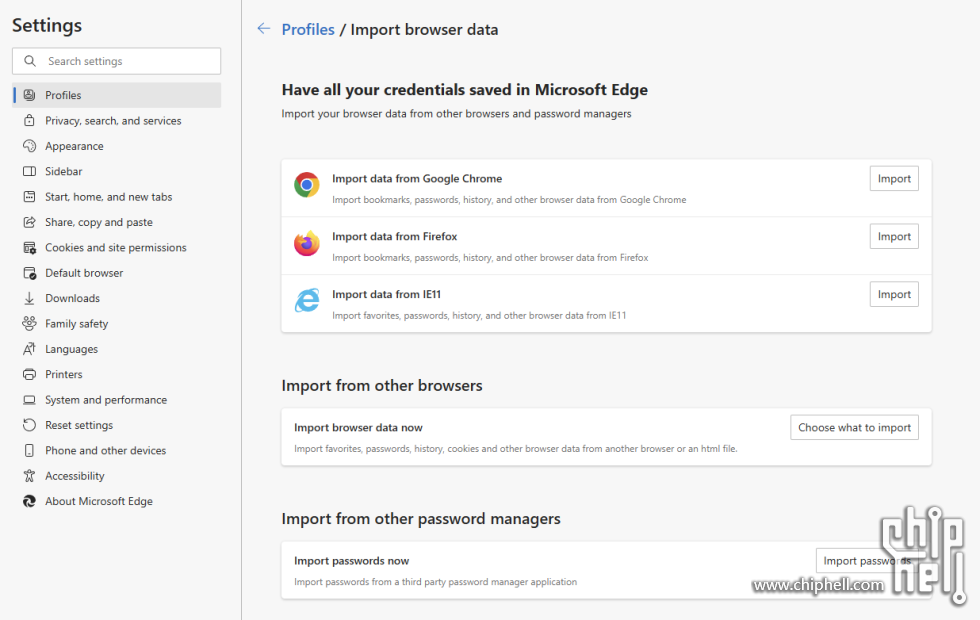
Task: Click 'Import from other password managers' heading
Action: tap(421, 519)
